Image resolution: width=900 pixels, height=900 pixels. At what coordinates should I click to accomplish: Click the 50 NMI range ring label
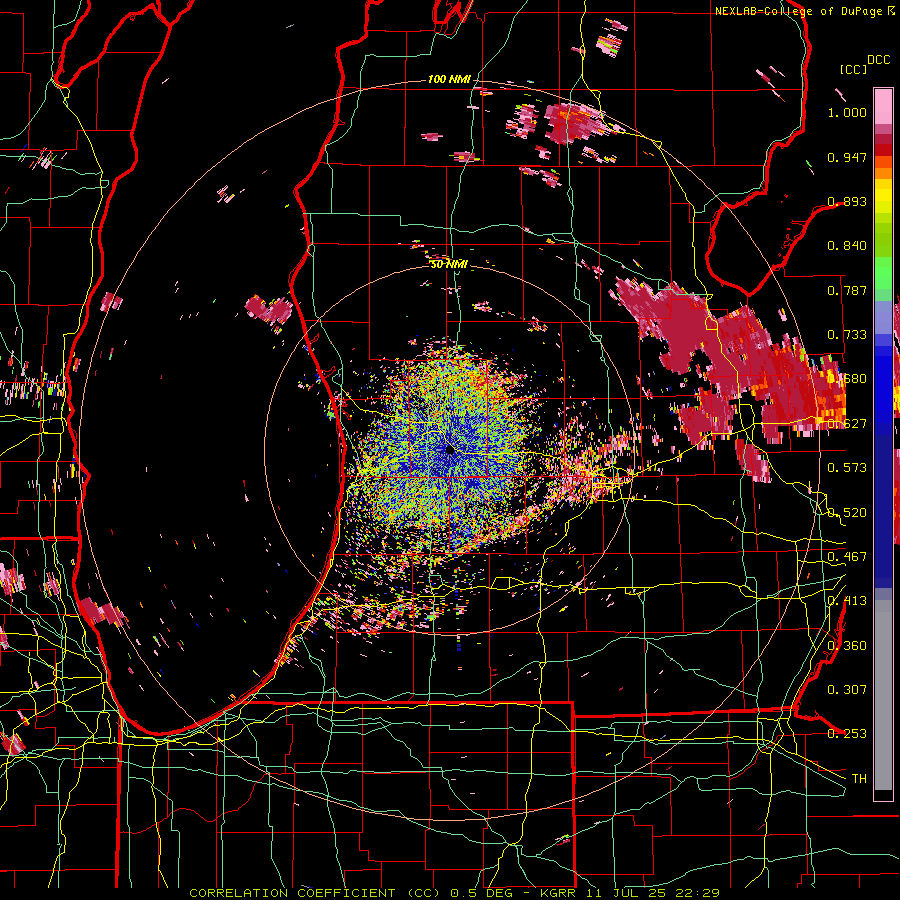pos(448,264)
